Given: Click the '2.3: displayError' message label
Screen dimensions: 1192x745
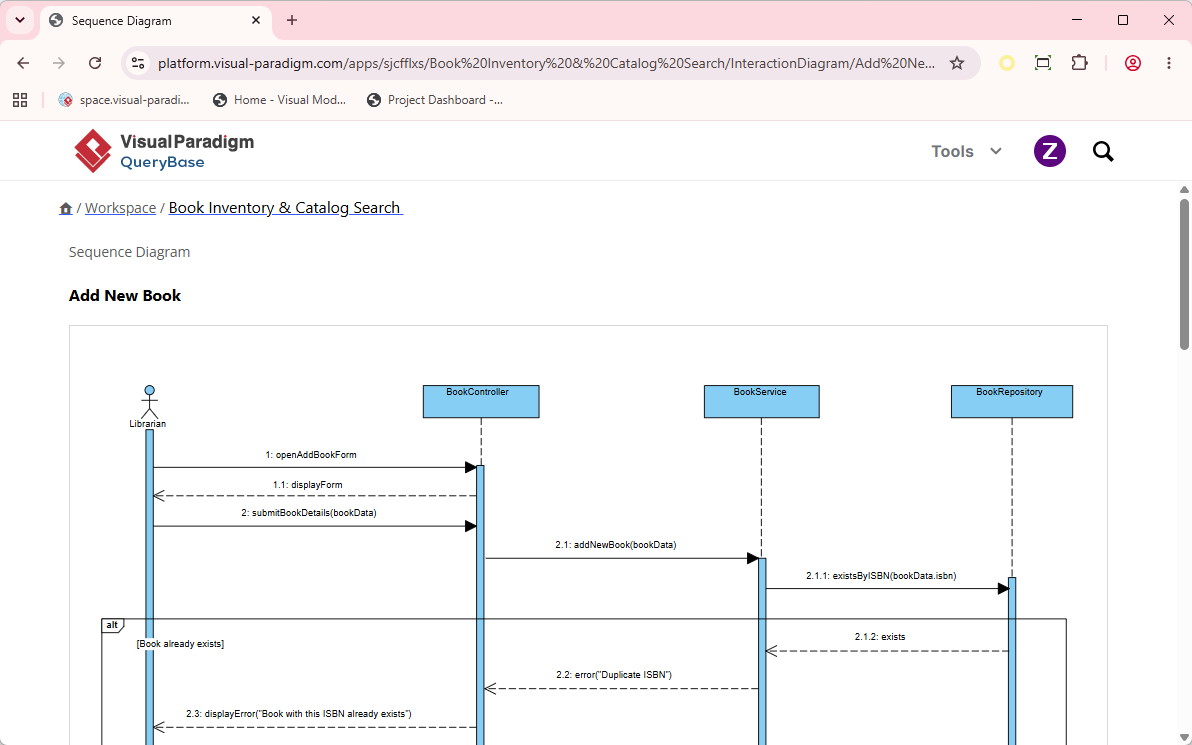Looking at the screenshot, I should [x=299, y=714].
